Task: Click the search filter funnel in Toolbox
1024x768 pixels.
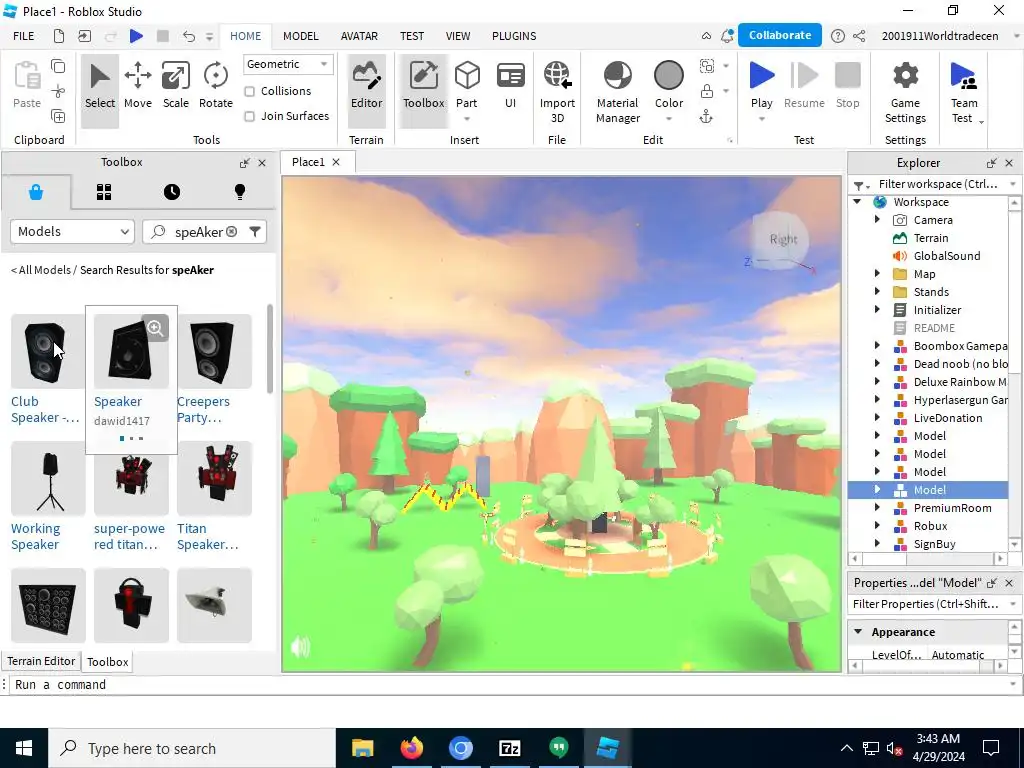Action: [255, 231]
